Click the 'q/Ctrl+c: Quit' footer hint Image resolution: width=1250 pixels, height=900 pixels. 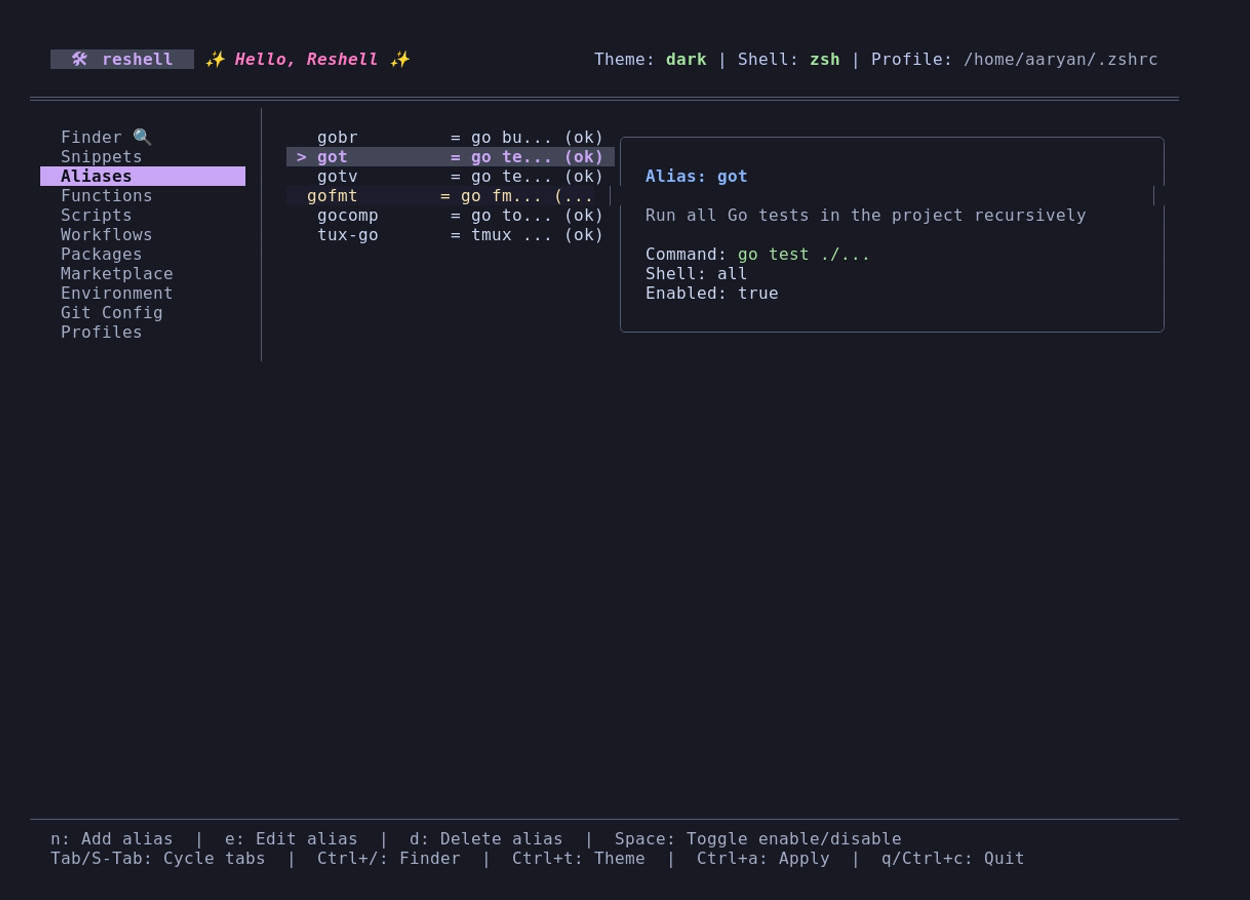click(x=953, y=858)
